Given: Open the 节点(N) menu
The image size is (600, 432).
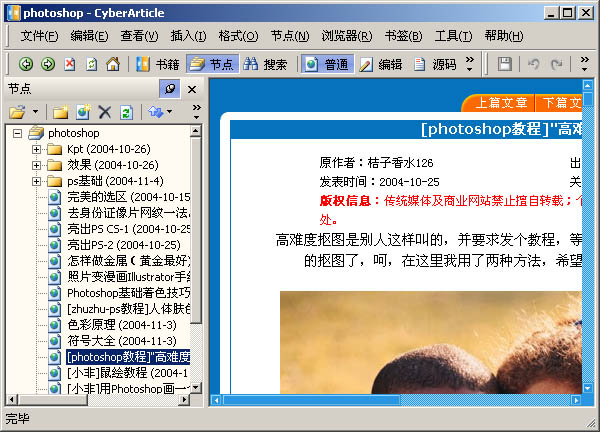Looking at the screenshot, I should (290, 36).
